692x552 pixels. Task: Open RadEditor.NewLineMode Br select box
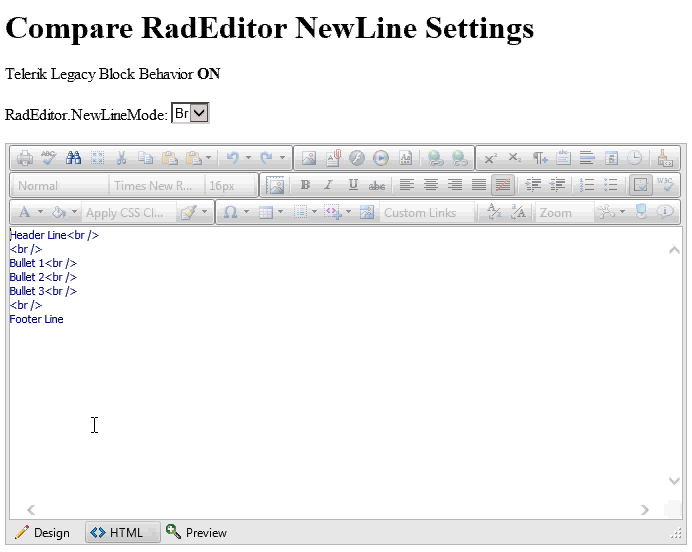pyautogui.click(x=190, y=113)
